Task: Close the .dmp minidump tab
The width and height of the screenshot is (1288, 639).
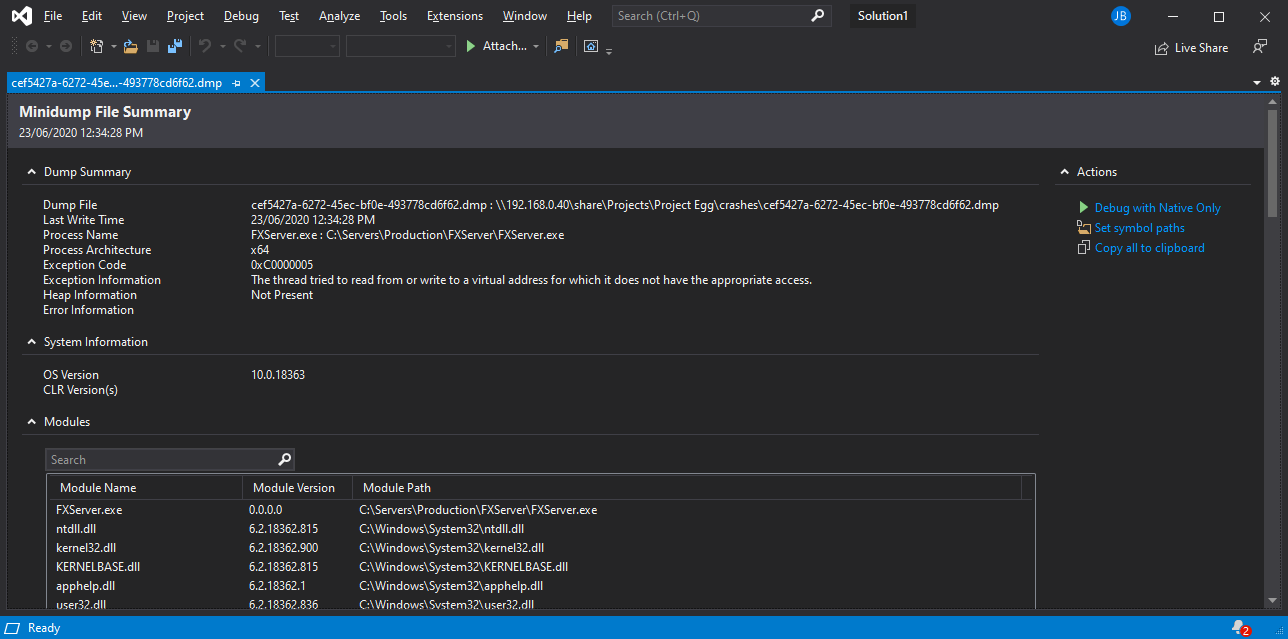Action: 255,83
